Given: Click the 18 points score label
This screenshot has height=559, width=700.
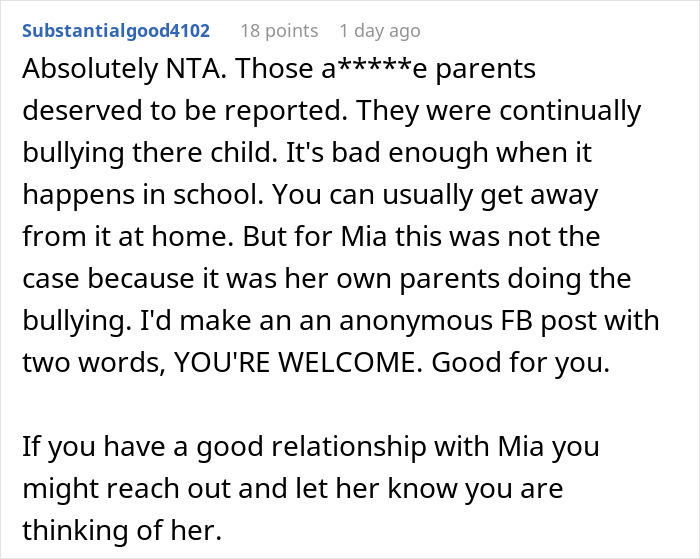Looking at the screenshot, I should 279,31.
